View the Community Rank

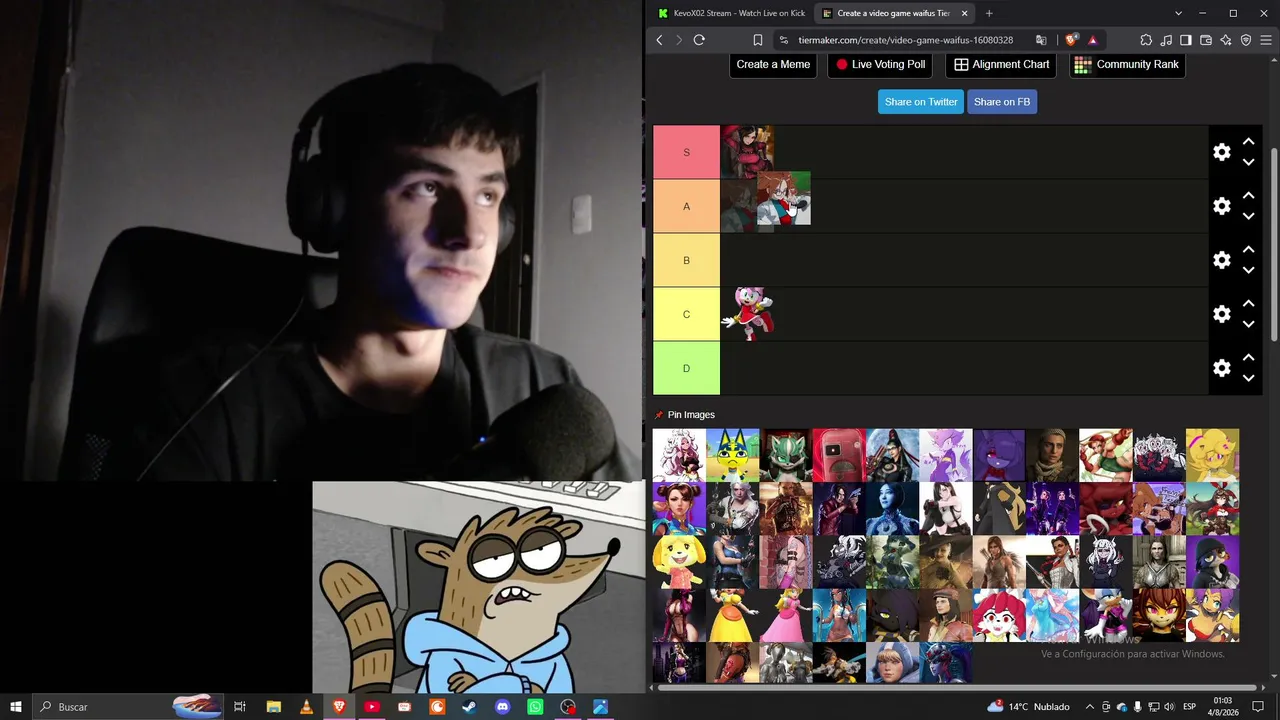pyautogui.click(x=1127, y=65)
